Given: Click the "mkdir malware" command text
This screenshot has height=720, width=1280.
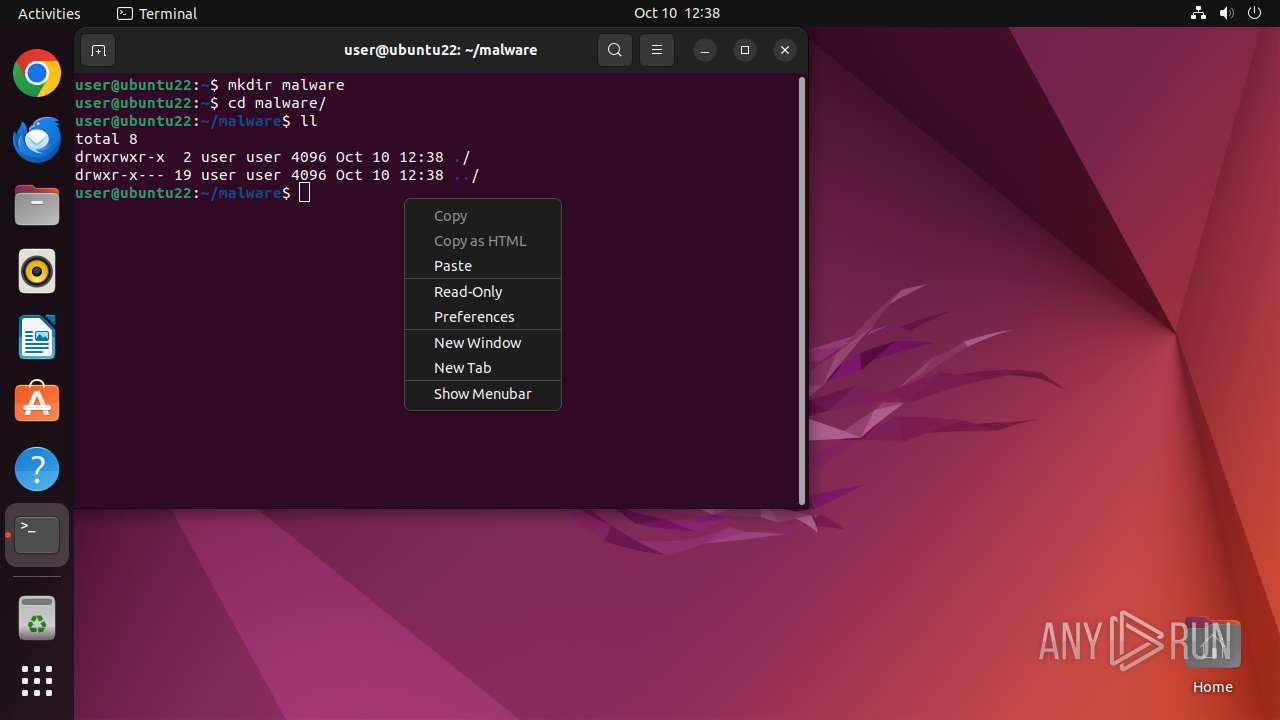Looking at the screenshot, I should [286, 85].
